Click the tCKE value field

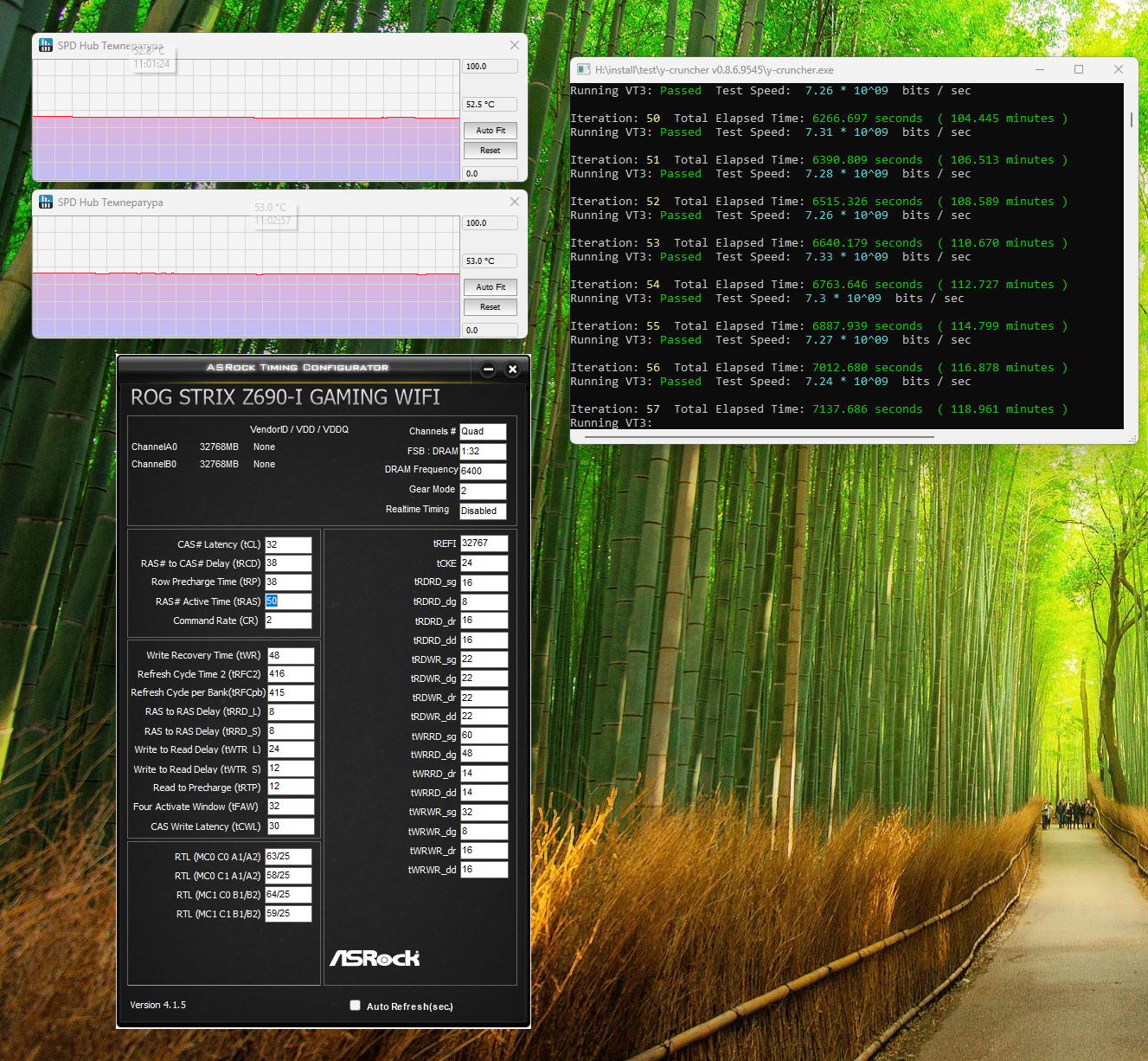click(x=484, y=563)
